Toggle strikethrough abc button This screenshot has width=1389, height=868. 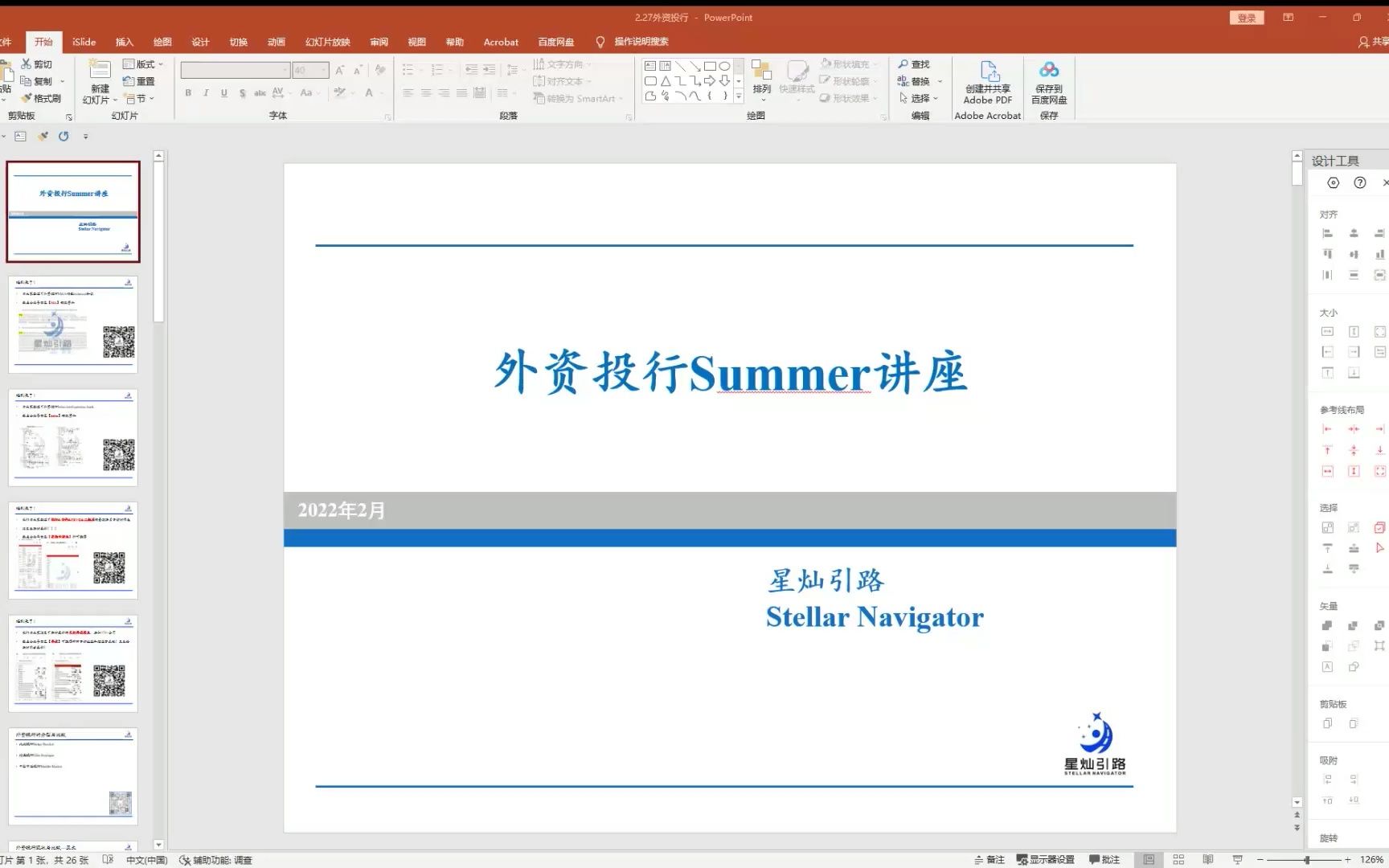point(260,93)
